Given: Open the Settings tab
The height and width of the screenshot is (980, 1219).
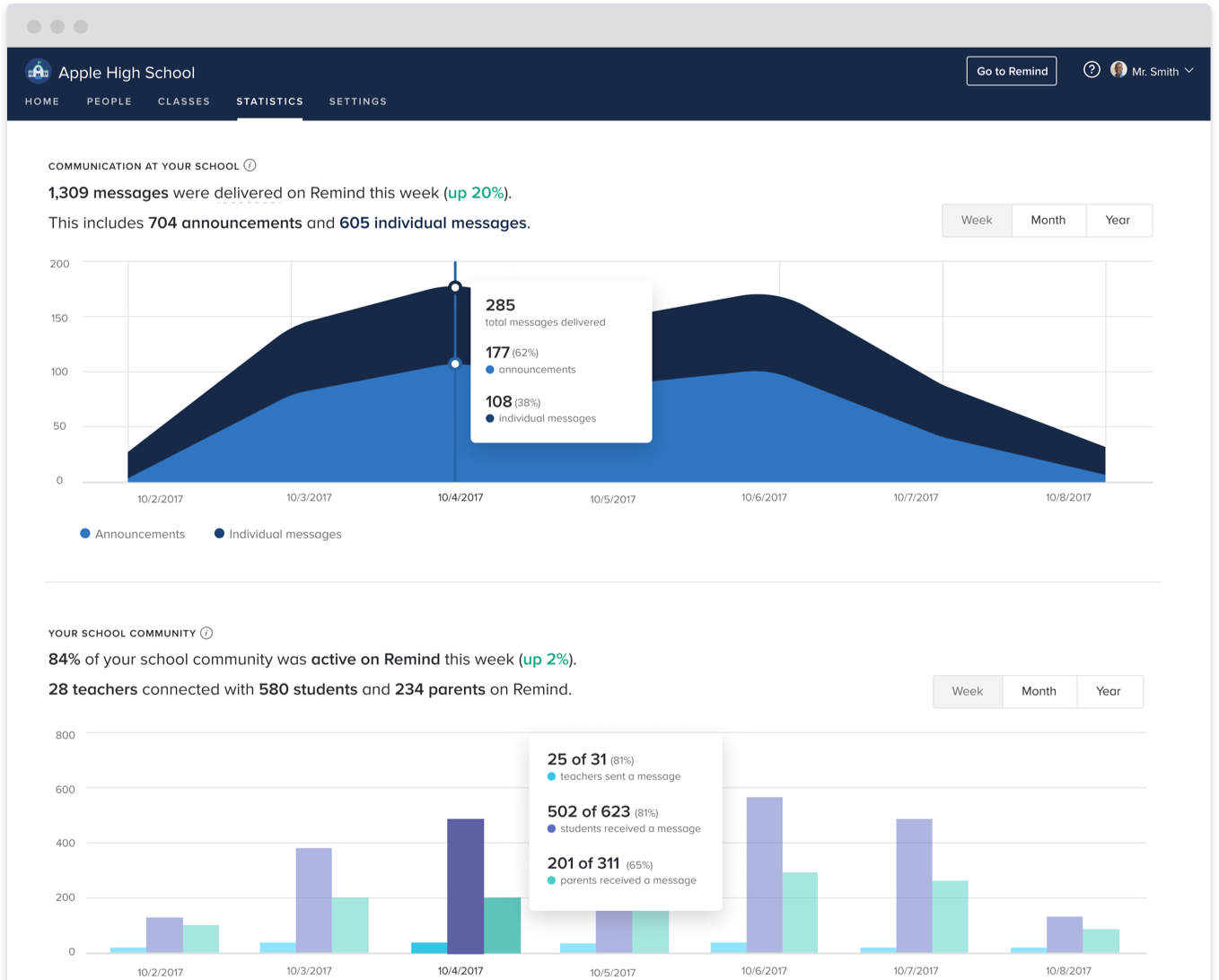Looking at the screenshot, I should pos(358,101).
